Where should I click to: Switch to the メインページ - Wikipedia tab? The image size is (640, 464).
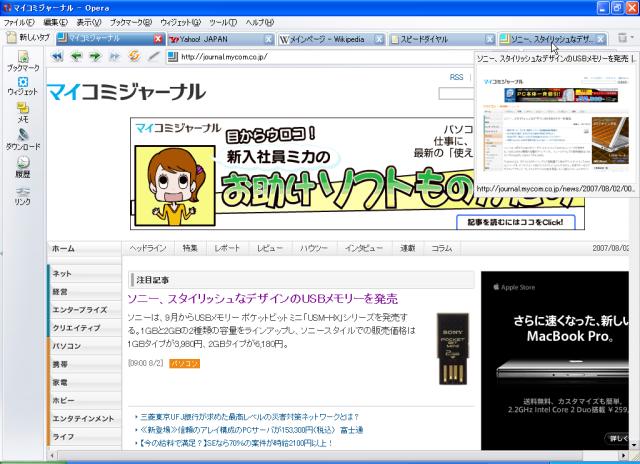[327, 39]
